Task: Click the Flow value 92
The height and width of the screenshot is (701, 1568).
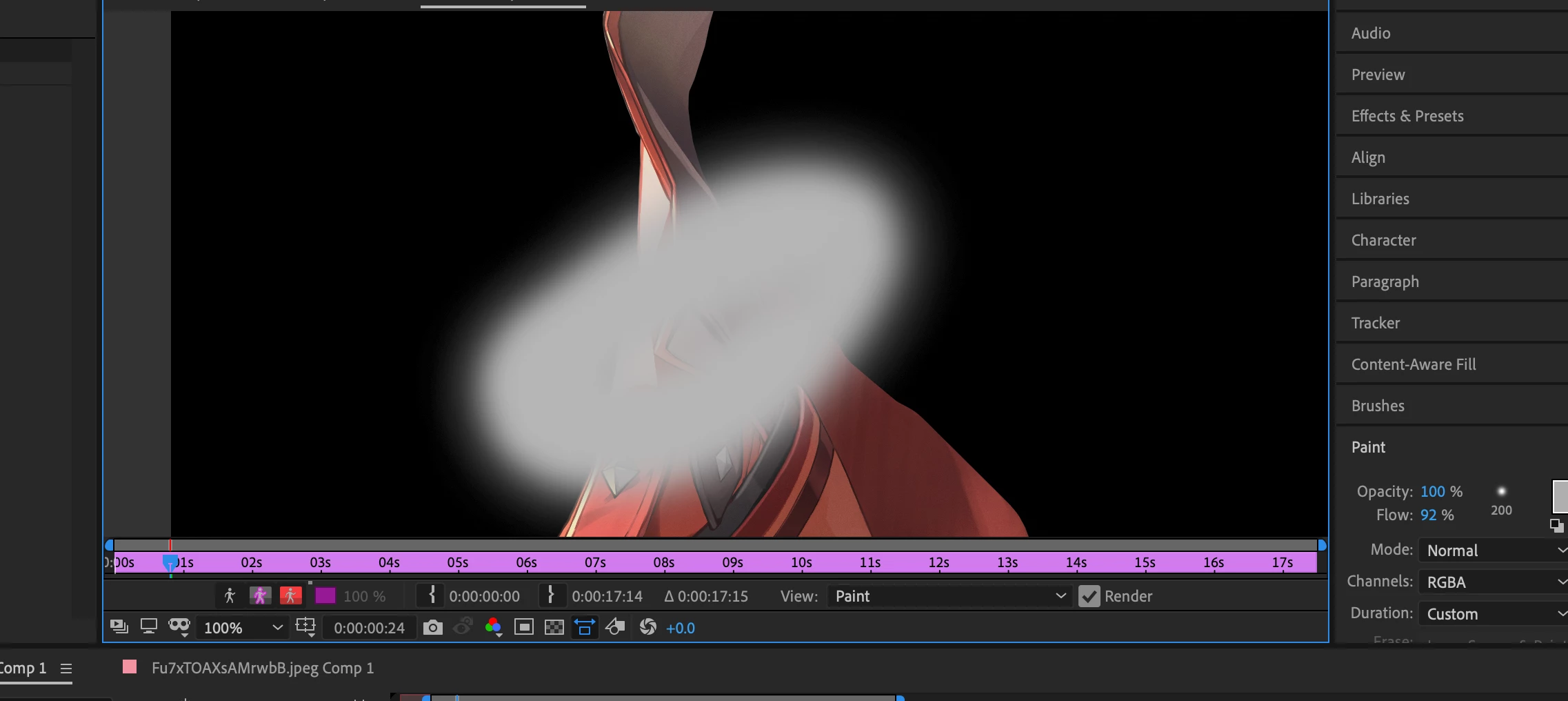Action: pyautogui.click(x=1428, y=515)
